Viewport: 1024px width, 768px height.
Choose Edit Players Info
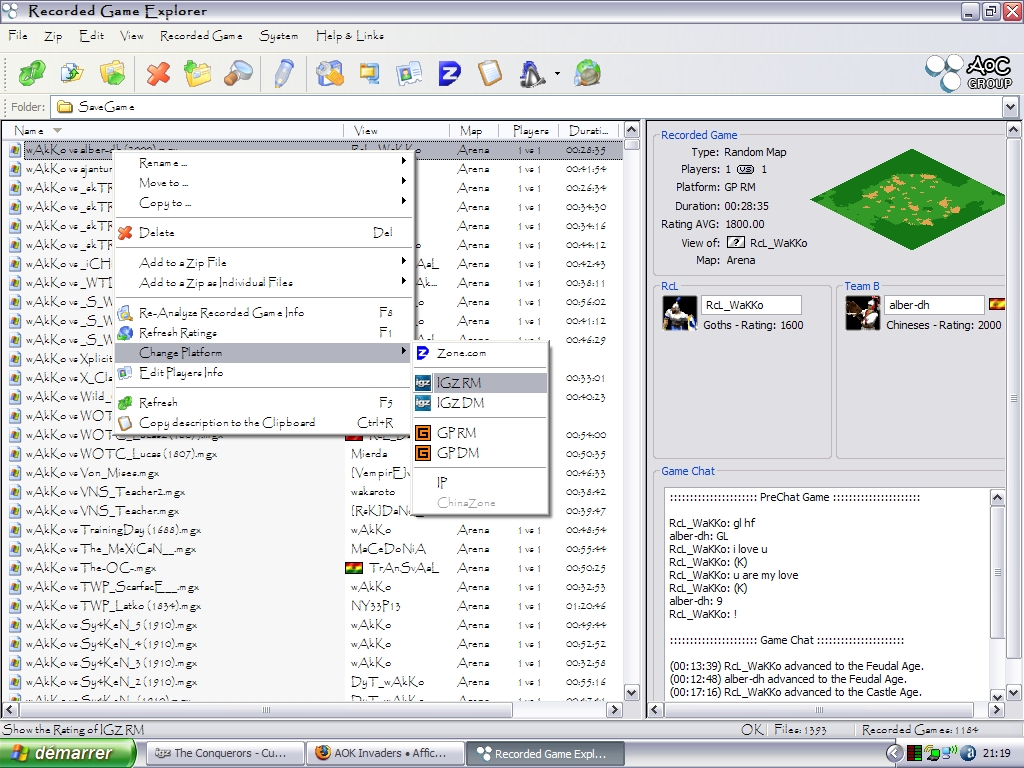coord(264,372)
